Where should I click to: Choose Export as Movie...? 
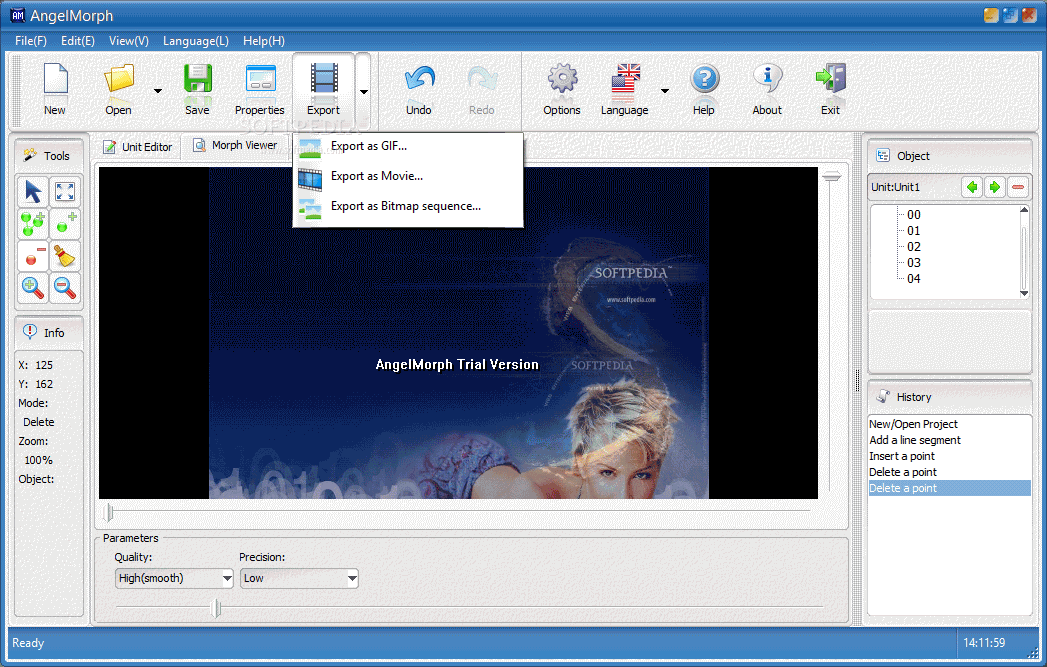click(408, 176)
